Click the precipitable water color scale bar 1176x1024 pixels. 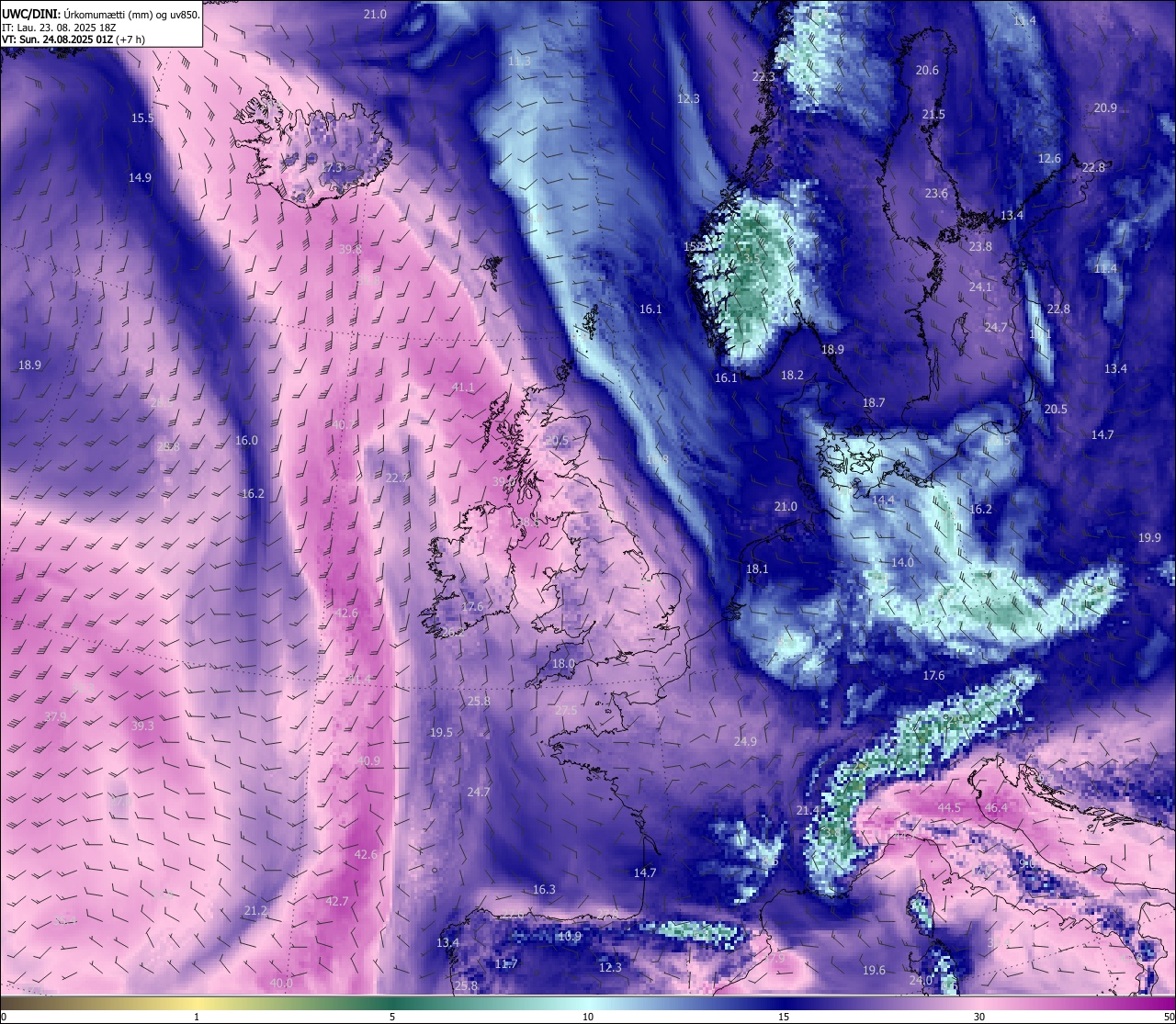(588, 1003)
